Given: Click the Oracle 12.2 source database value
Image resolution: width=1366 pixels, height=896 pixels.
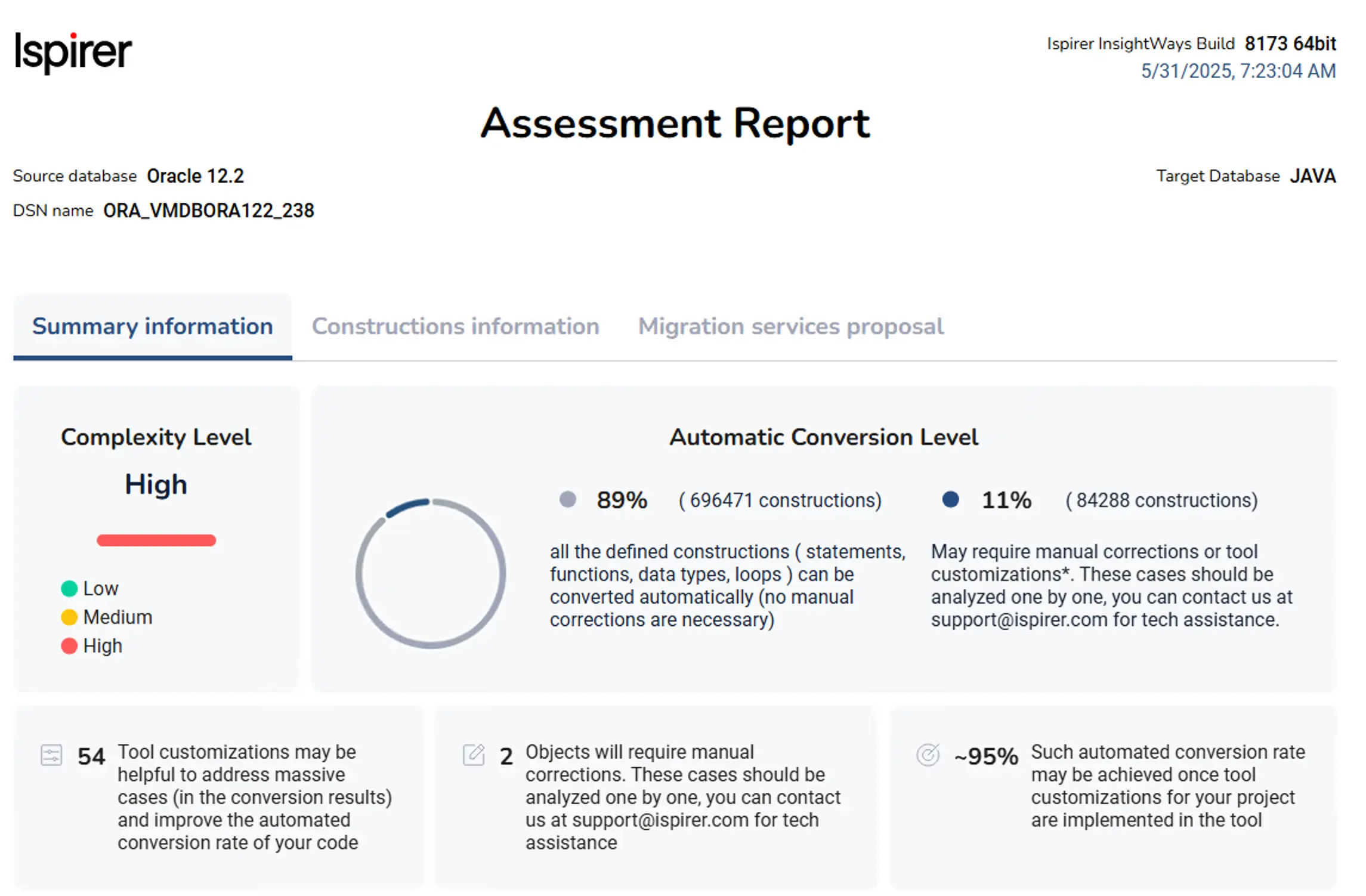Looking at the screenshot, I should tap(196, 176).
